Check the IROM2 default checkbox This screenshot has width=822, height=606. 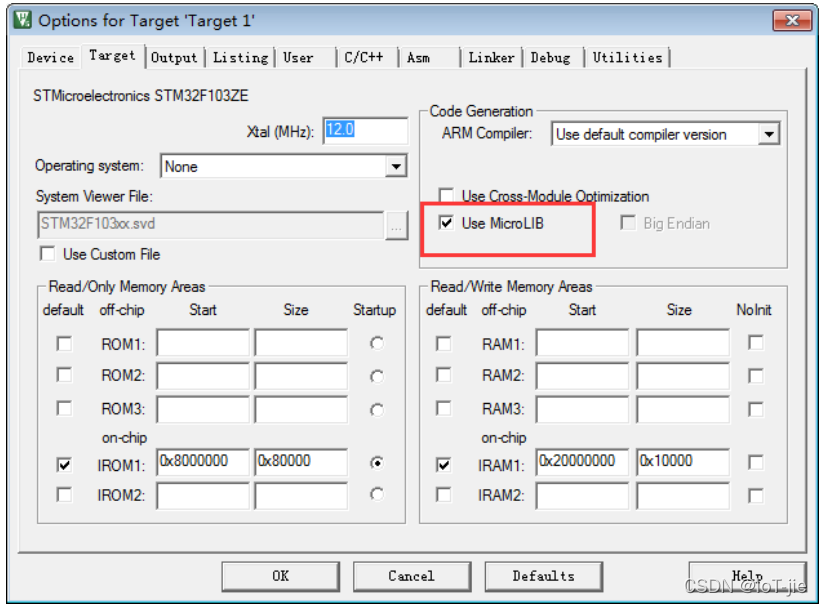(64, 495)
